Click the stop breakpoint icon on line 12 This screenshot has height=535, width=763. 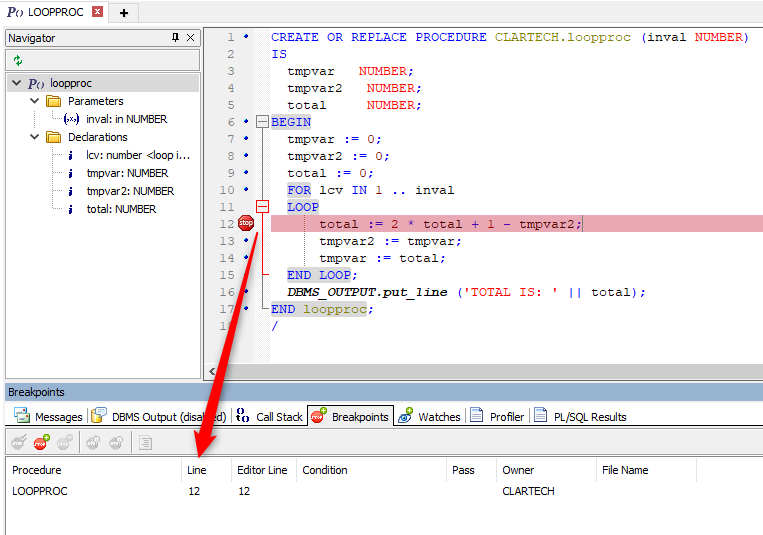tap(246, 223)
